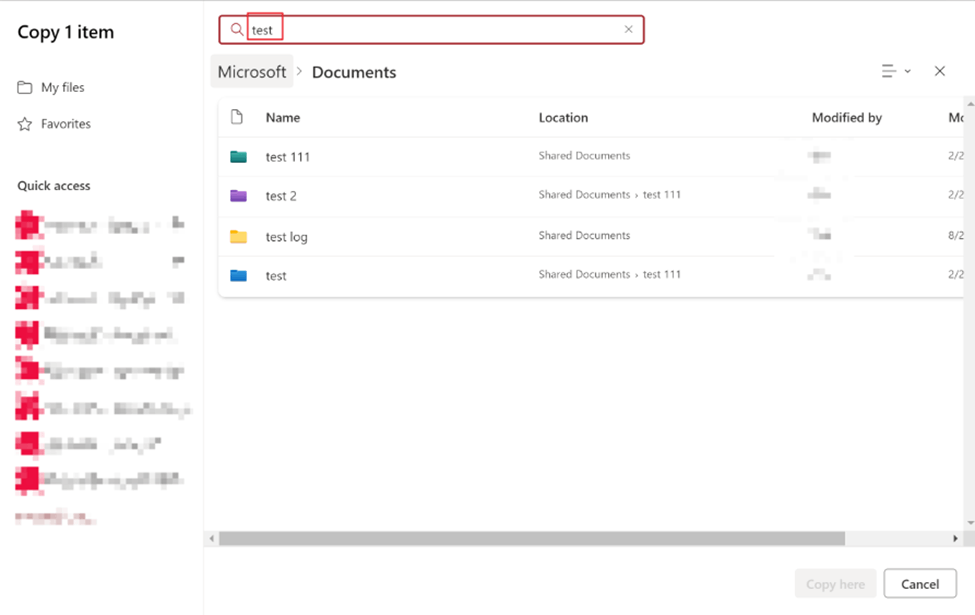Click the yellow test log folder icon
Image resolution: width=975 pixels, height=615 pixels.
point(238,236)
